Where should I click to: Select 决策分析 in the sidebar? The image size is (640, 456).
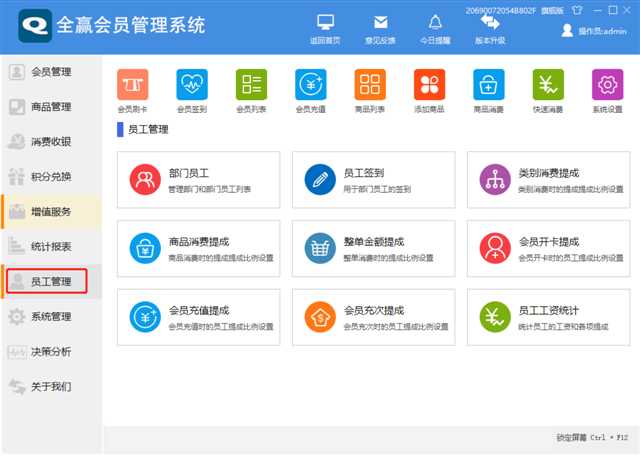click(x=51, y=351)
